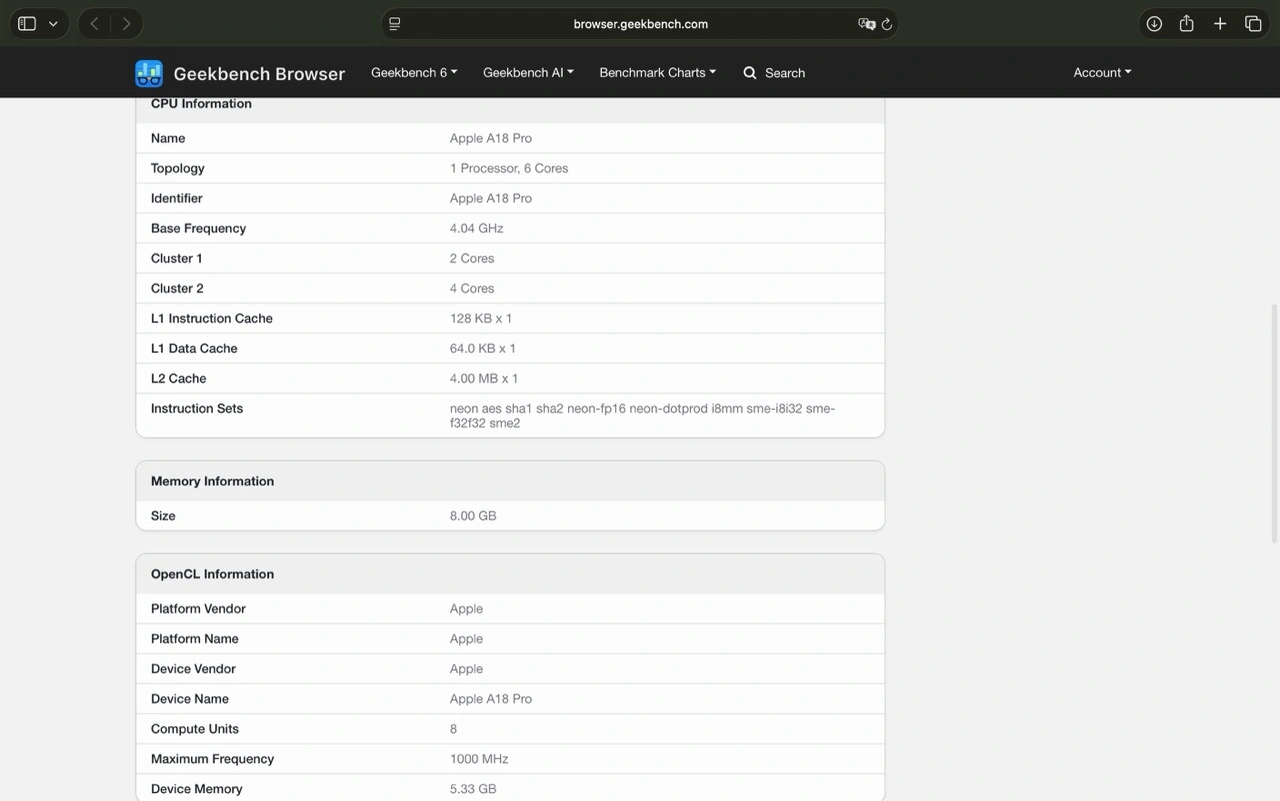The height and width of the screenshot is (801, 1280).
Task: Click the Search link in navbar
Action: pyautogui.click(x=785, y=73)
